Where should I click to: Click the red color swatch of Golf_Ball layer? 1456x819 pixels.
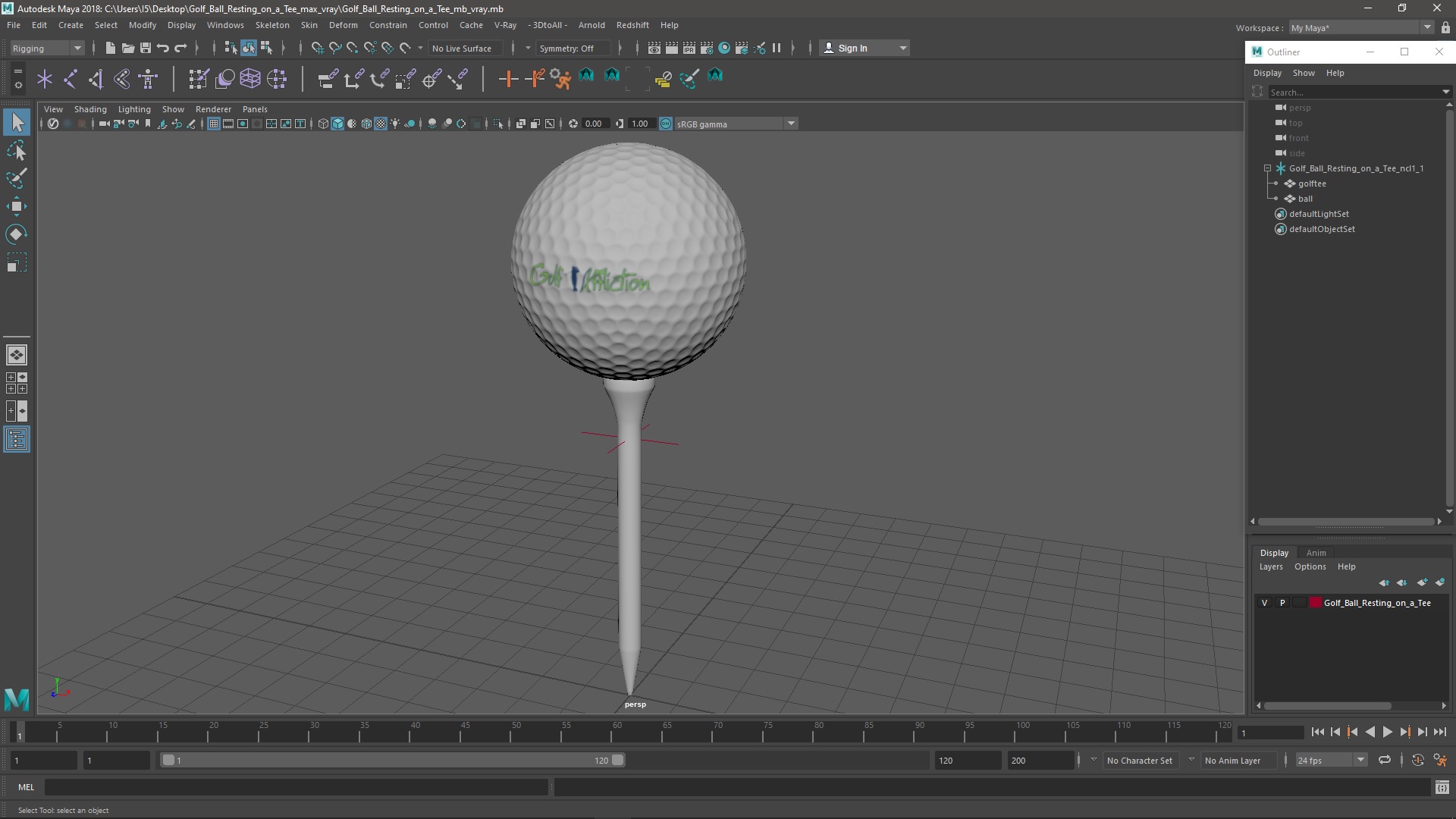coord(1316,603)
